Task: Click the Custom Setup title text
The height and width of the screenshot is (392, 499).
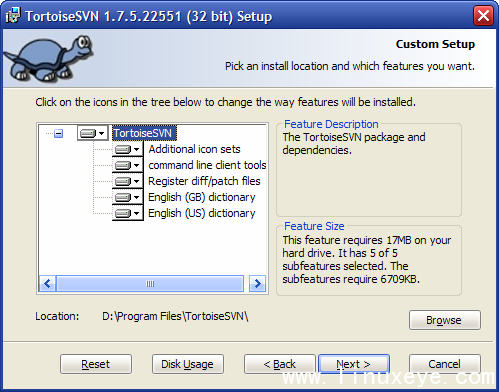Action: (x=435, y=44)
